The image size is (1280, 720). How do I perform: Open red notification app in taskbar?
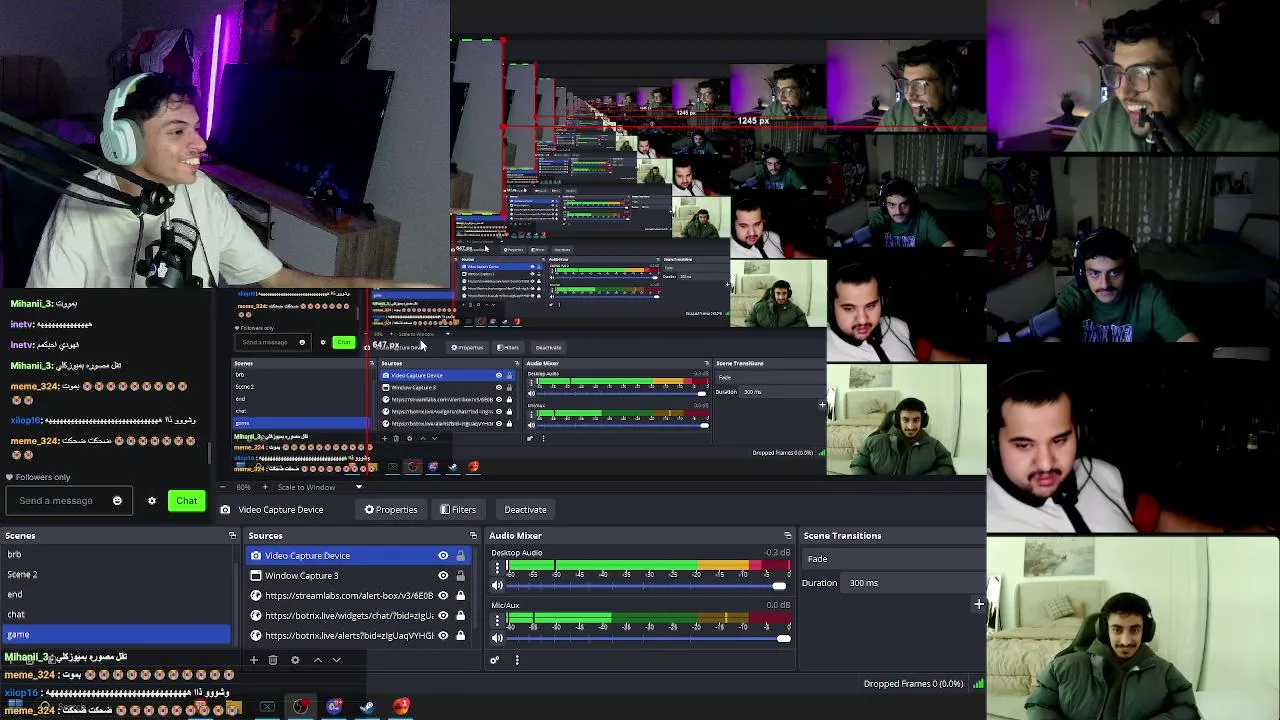point(401,708)
